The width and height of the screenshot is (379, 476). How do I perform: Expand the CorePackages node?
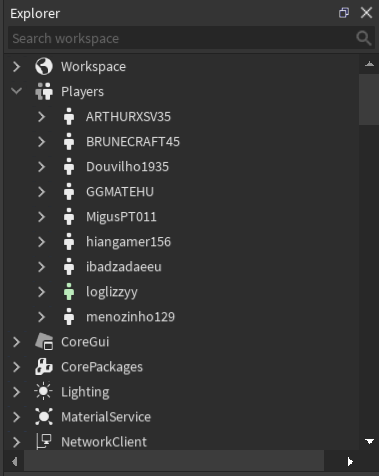(x=16, y=367)
